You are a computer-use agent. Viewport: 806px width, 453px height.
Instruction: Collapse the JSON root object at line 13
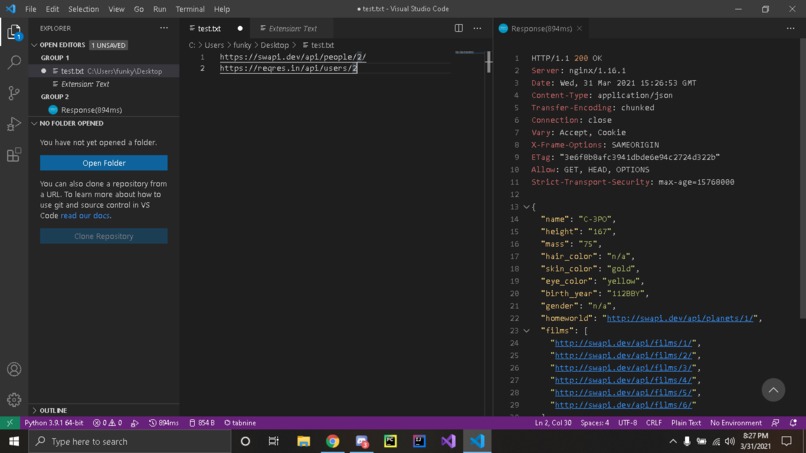526,207
